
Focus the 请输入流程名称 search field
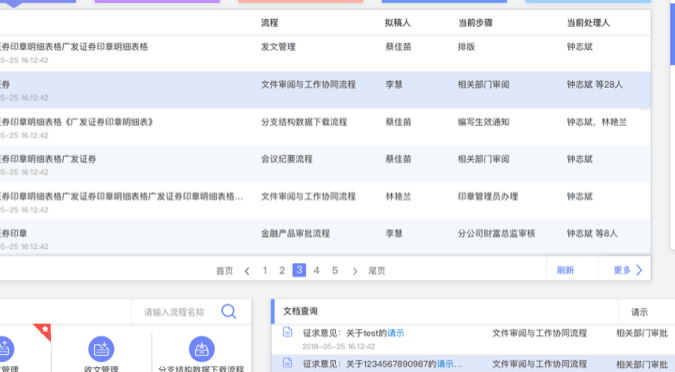[x=174, y=312]
